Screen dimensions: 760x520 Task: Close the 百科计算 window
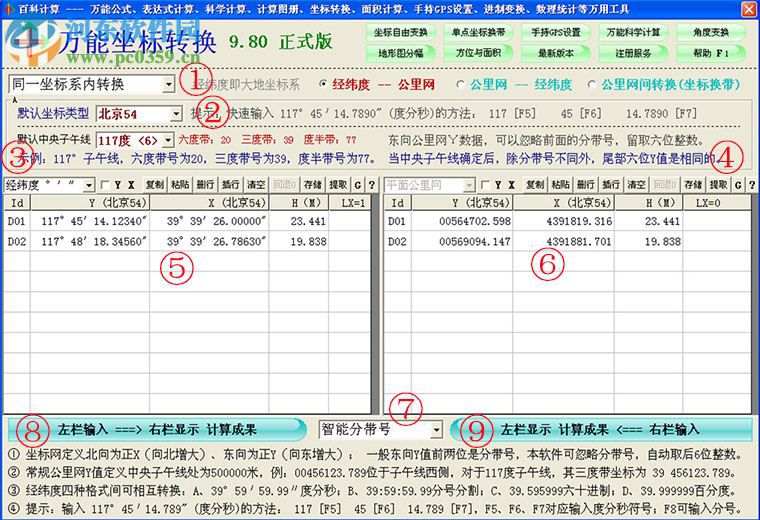[749, 8]
